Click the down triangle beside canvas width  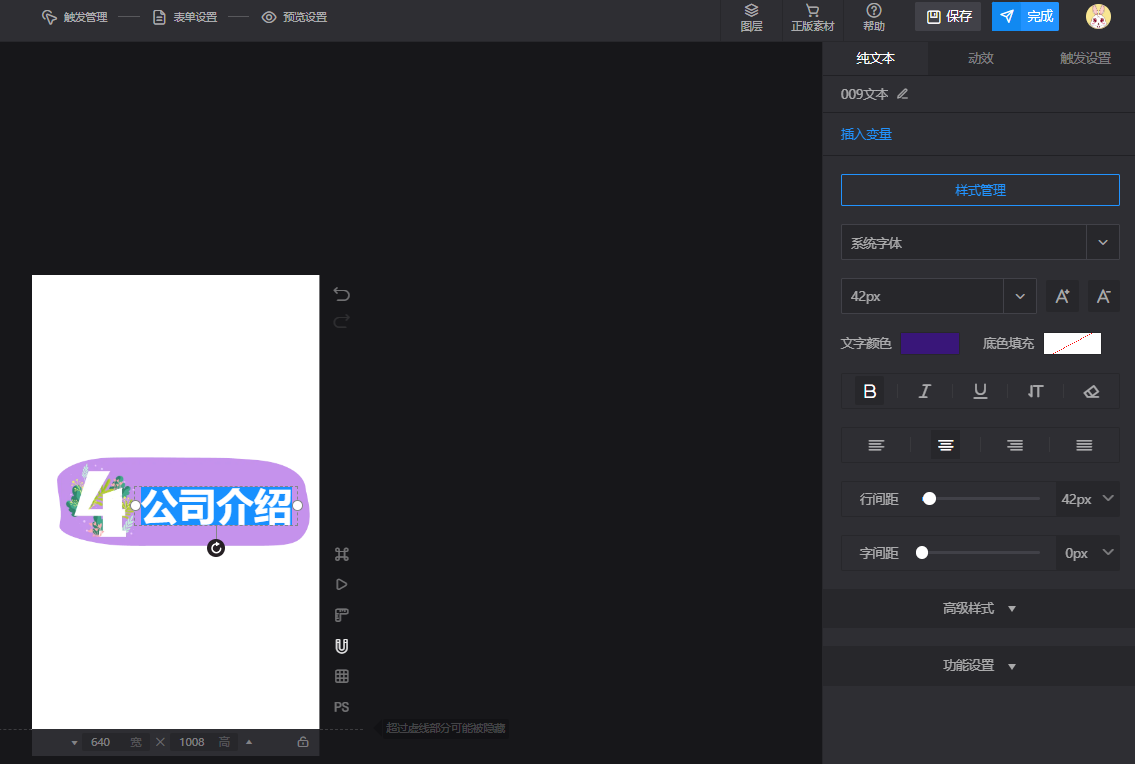tap(74, 742)
